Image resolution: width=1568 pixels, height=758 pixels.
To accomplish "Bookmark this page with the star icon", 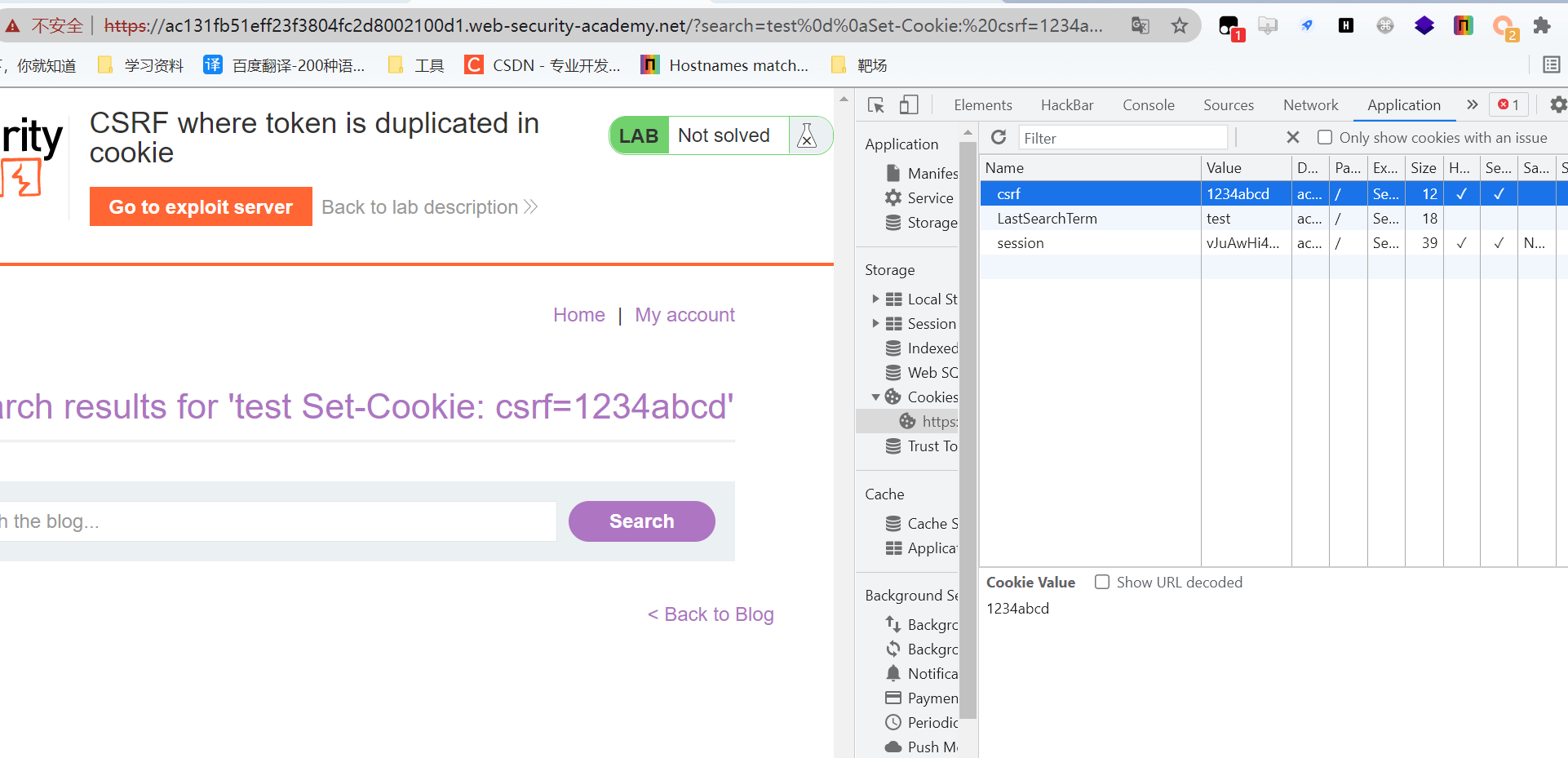I will tap(1180, 25).
